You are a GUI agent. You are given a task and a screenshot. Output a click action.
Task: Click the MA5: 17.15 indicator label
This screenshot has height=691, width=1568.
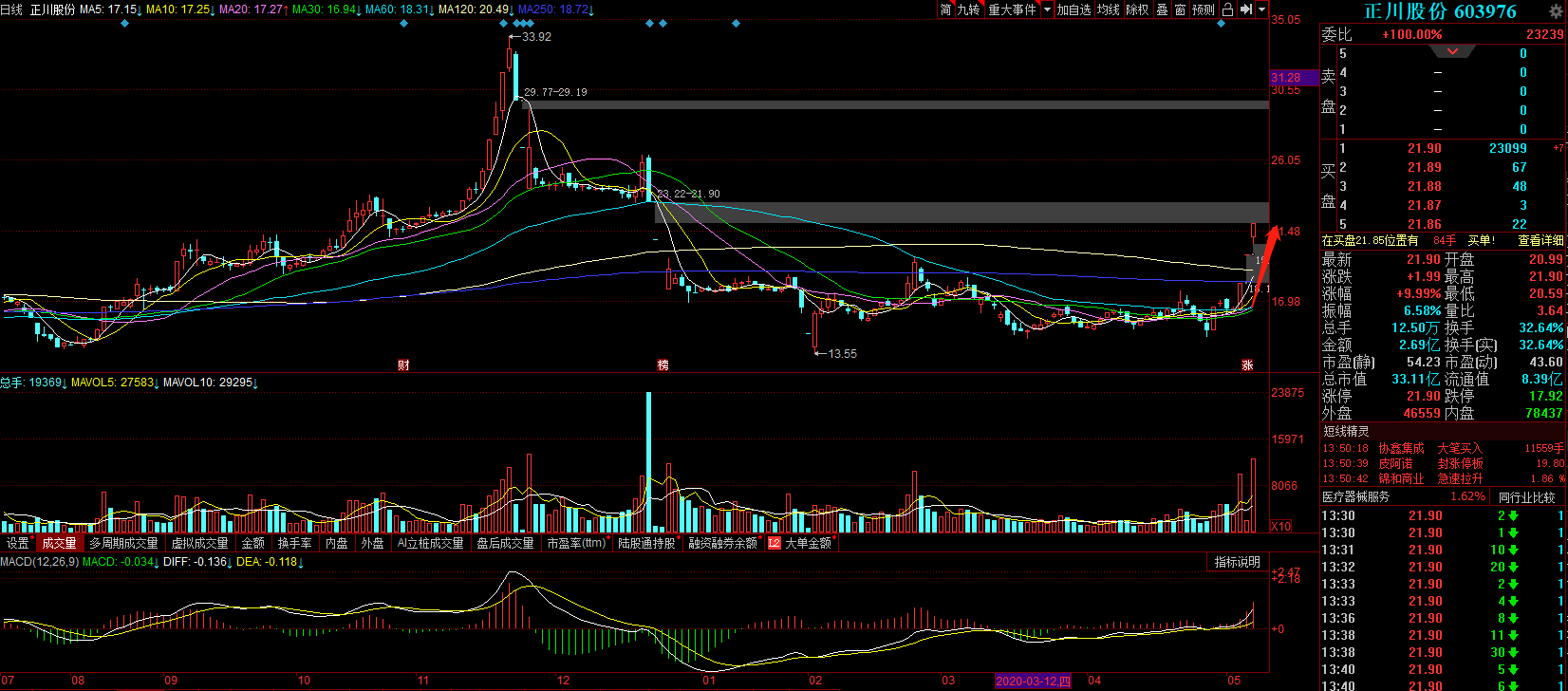pos(110,9)
